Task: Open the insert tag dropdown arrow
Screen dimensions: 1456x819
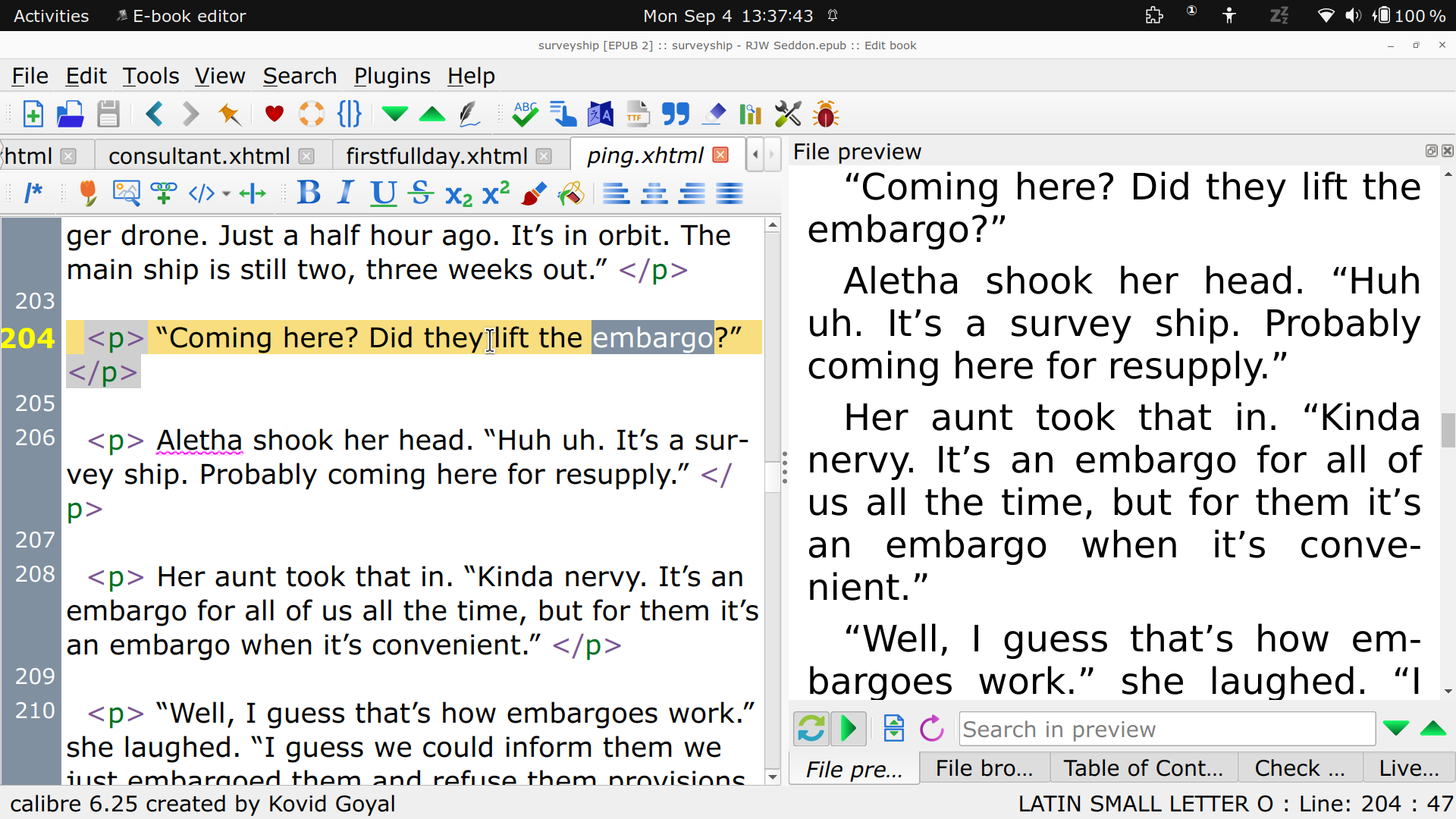Action: [x=226, y=194]
